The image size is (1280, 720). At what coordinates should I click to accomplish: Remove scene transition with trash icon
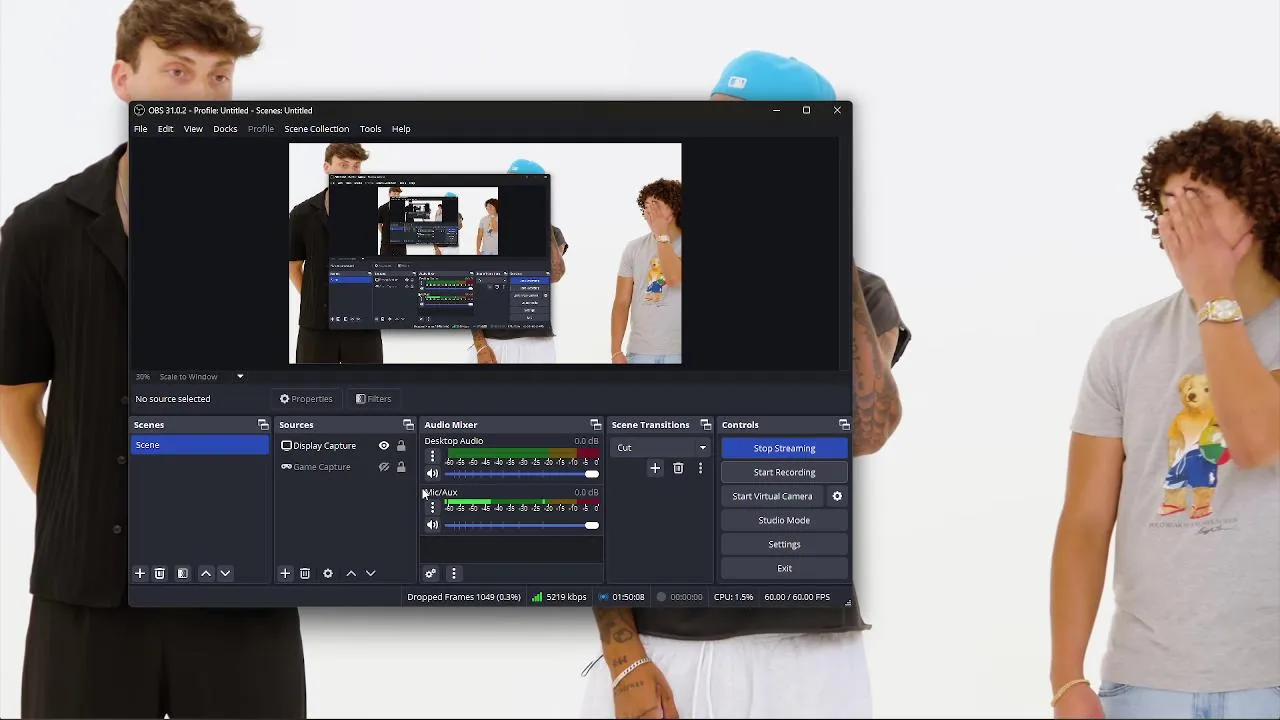(x=678, y=468)
